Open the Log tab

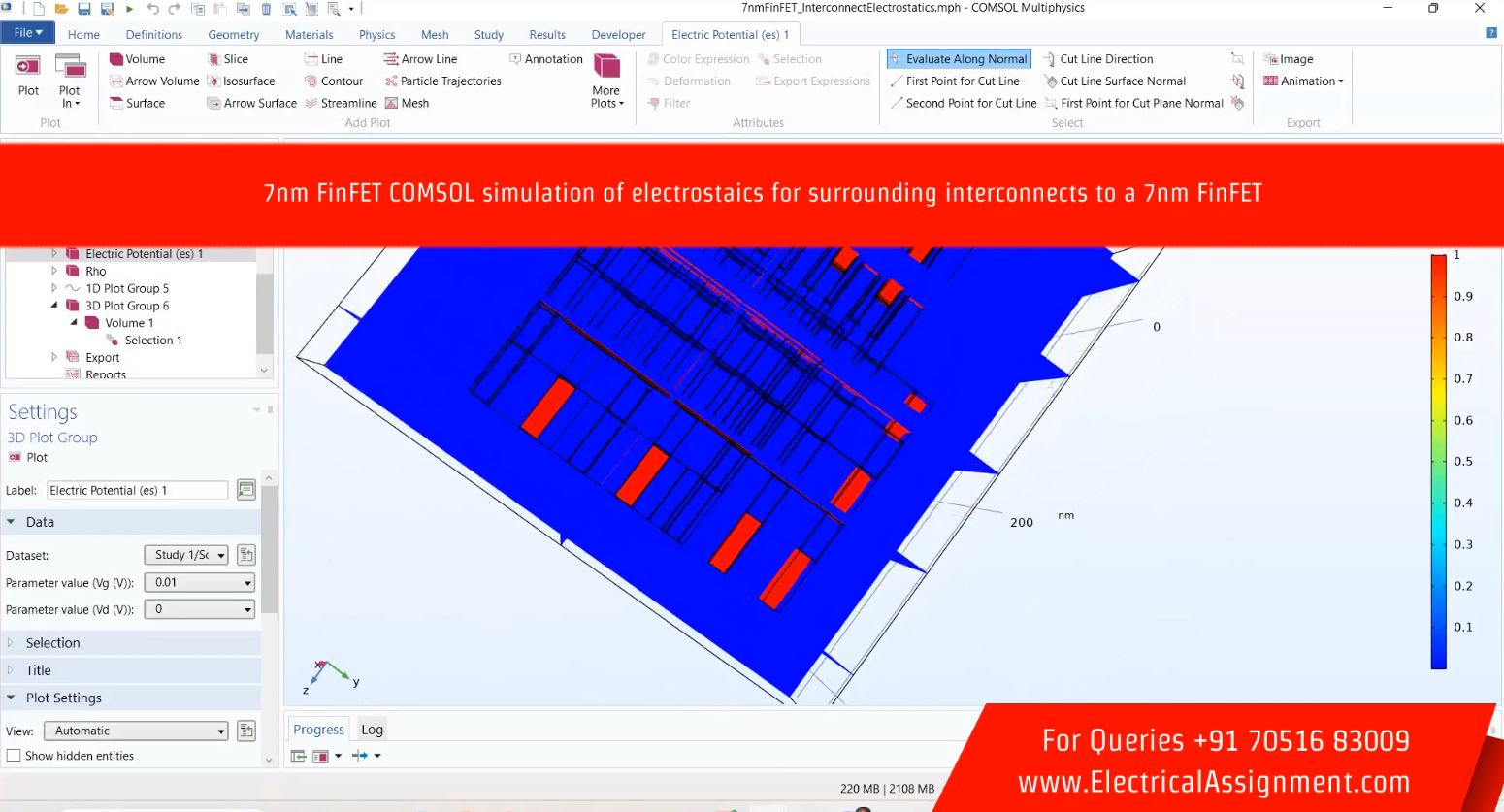[x=372, y=730]
